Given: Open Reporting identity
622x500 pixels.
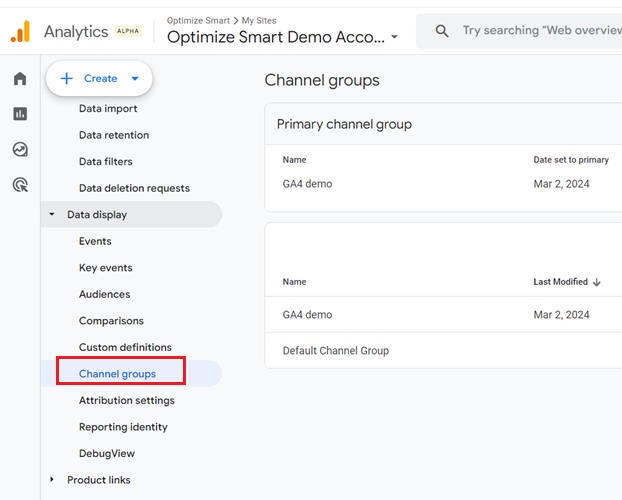Looking at the screenshot, I should (x=123, y=427).
